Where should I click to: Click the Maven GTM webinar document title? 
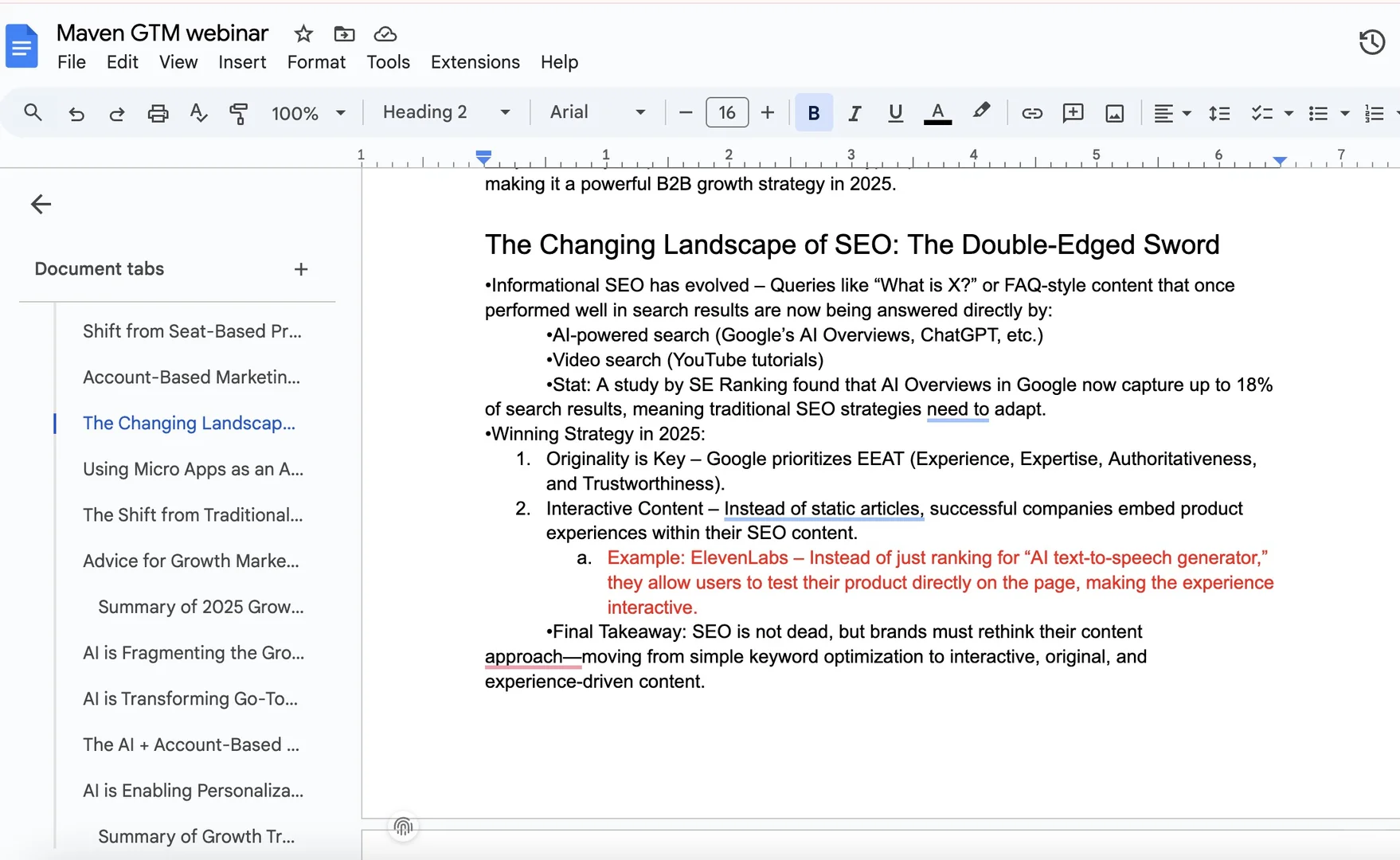(162, 33)
